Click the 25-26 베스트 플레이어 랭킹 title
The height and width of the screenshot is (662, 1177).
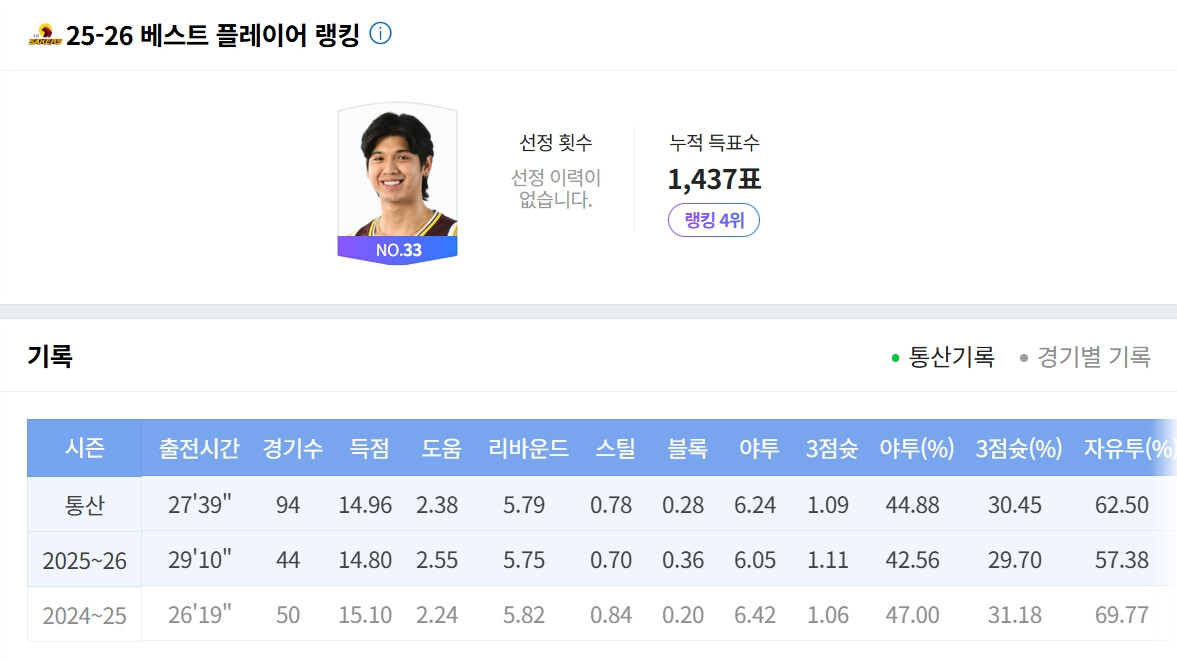point(212,35)
